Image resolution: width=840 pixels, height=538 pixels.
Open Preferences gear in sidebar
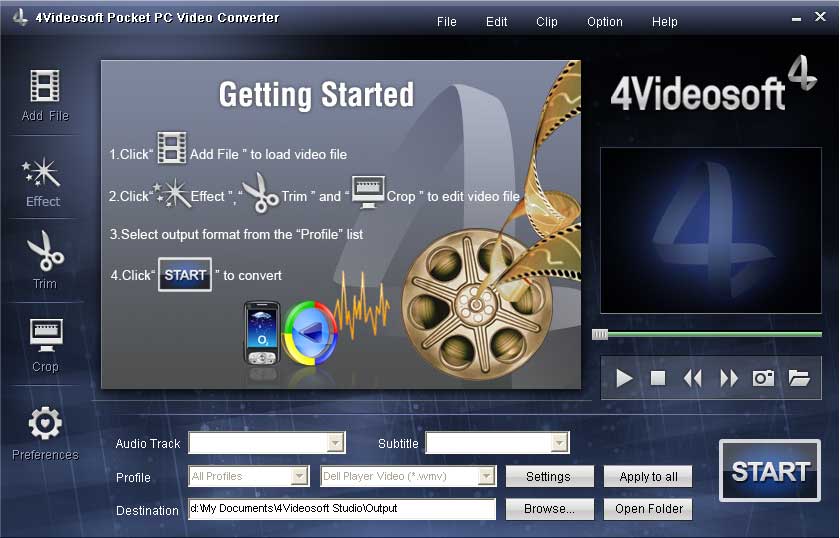(x=45, y=425)
